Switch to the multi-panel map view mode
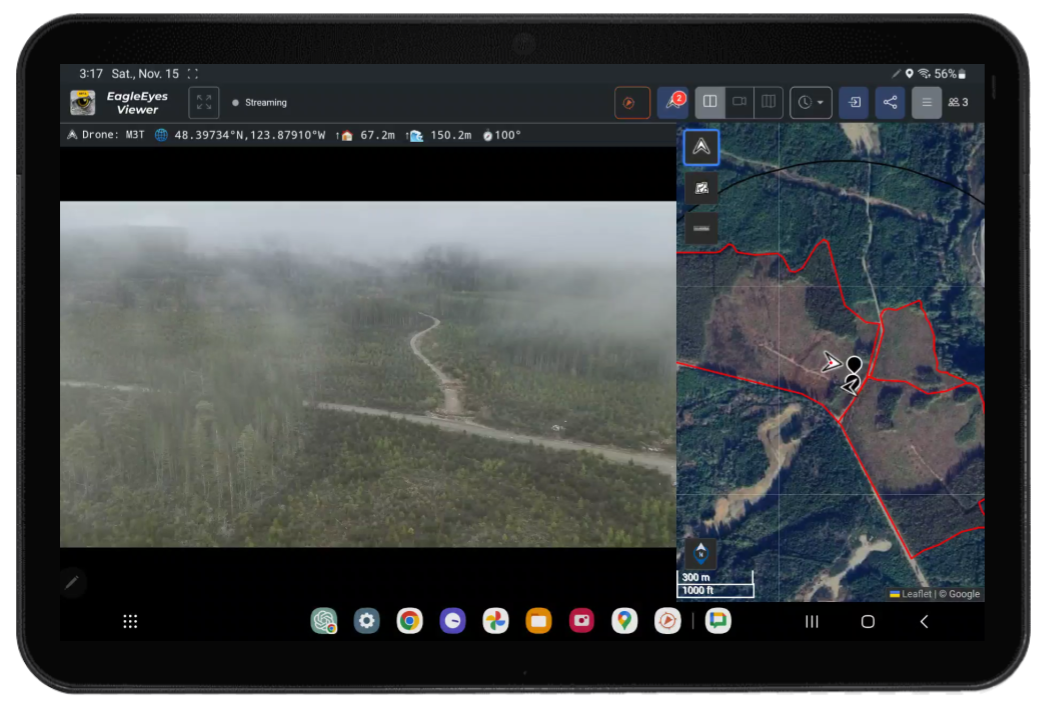 [767, 102]
